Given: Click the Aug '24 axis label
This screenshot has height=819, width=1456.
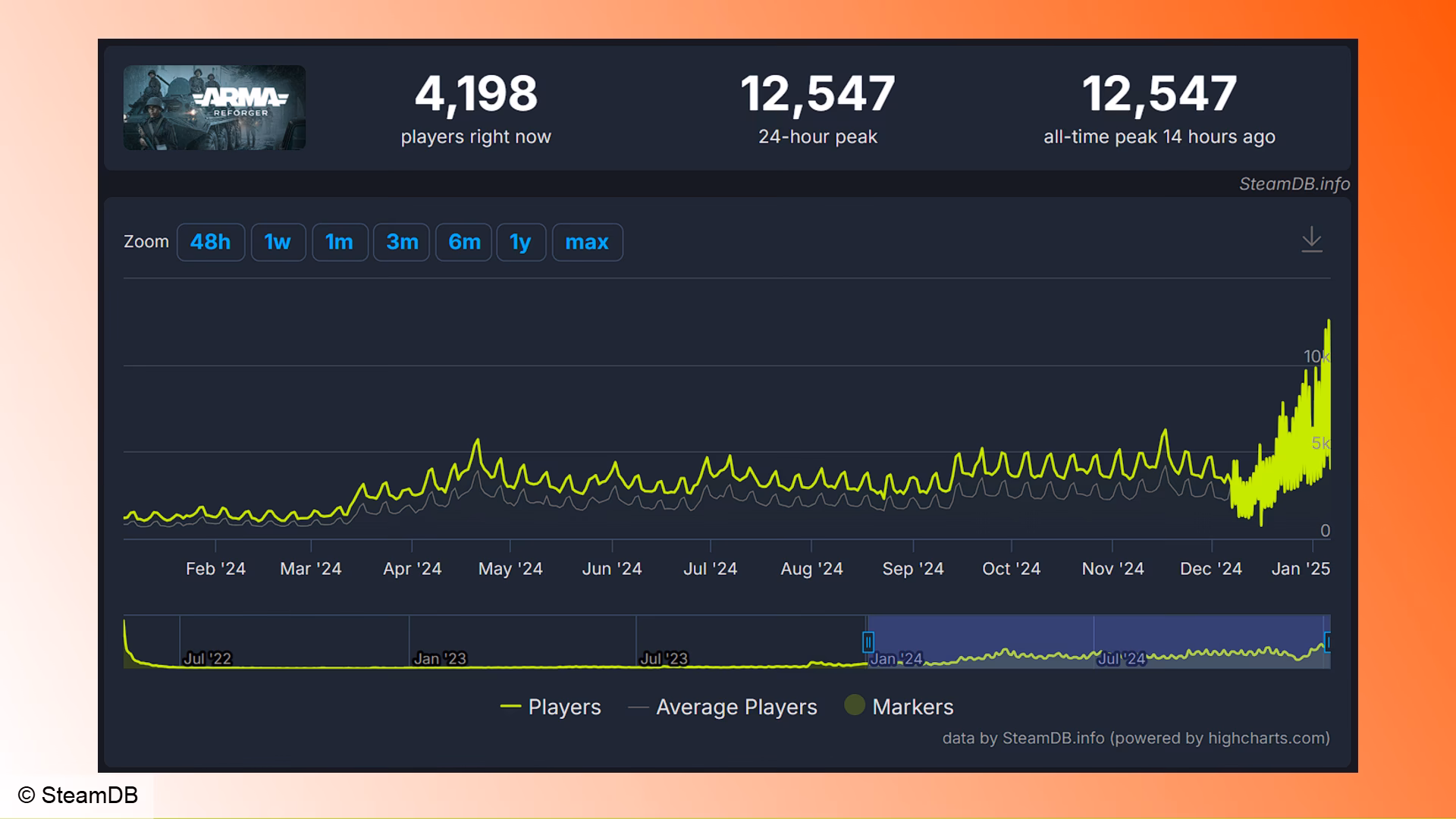Looking at the screenshot, I should click(x=812, y=569).
